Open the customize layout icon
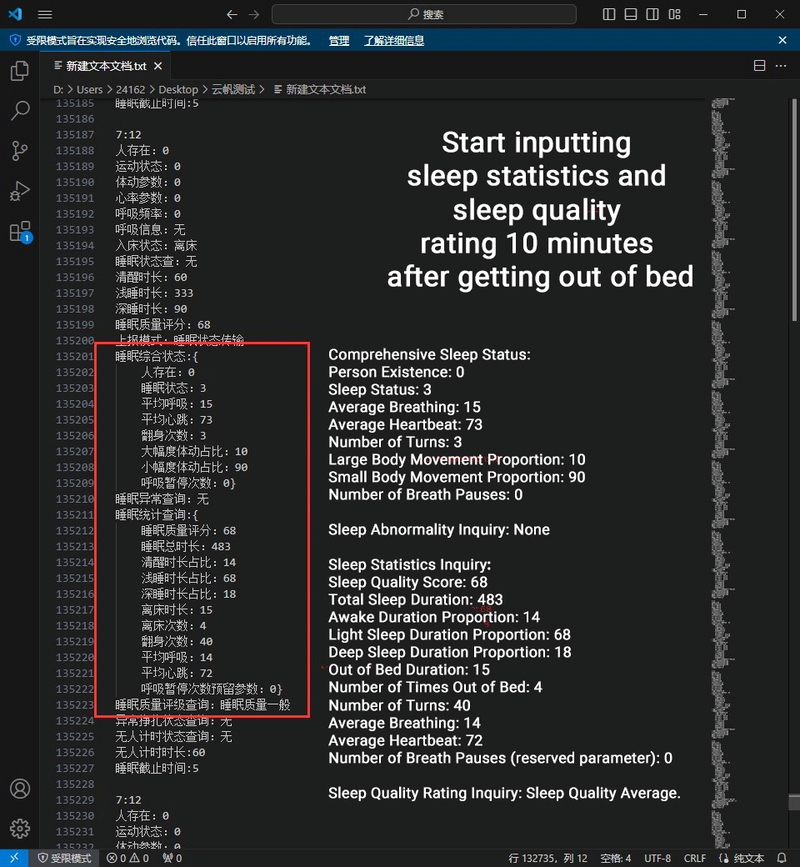Image resolution: width=800 pixels, height=867 pixels. click(674, 14)
